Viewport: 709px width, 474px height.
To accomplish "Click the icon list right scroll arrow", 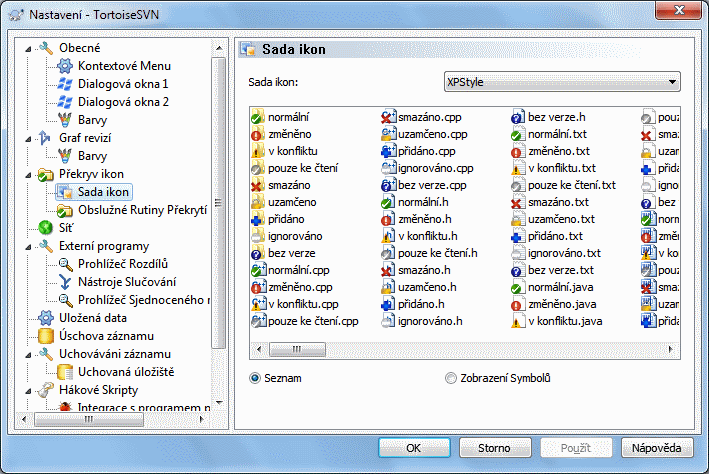I will click(x=671, y=349).
